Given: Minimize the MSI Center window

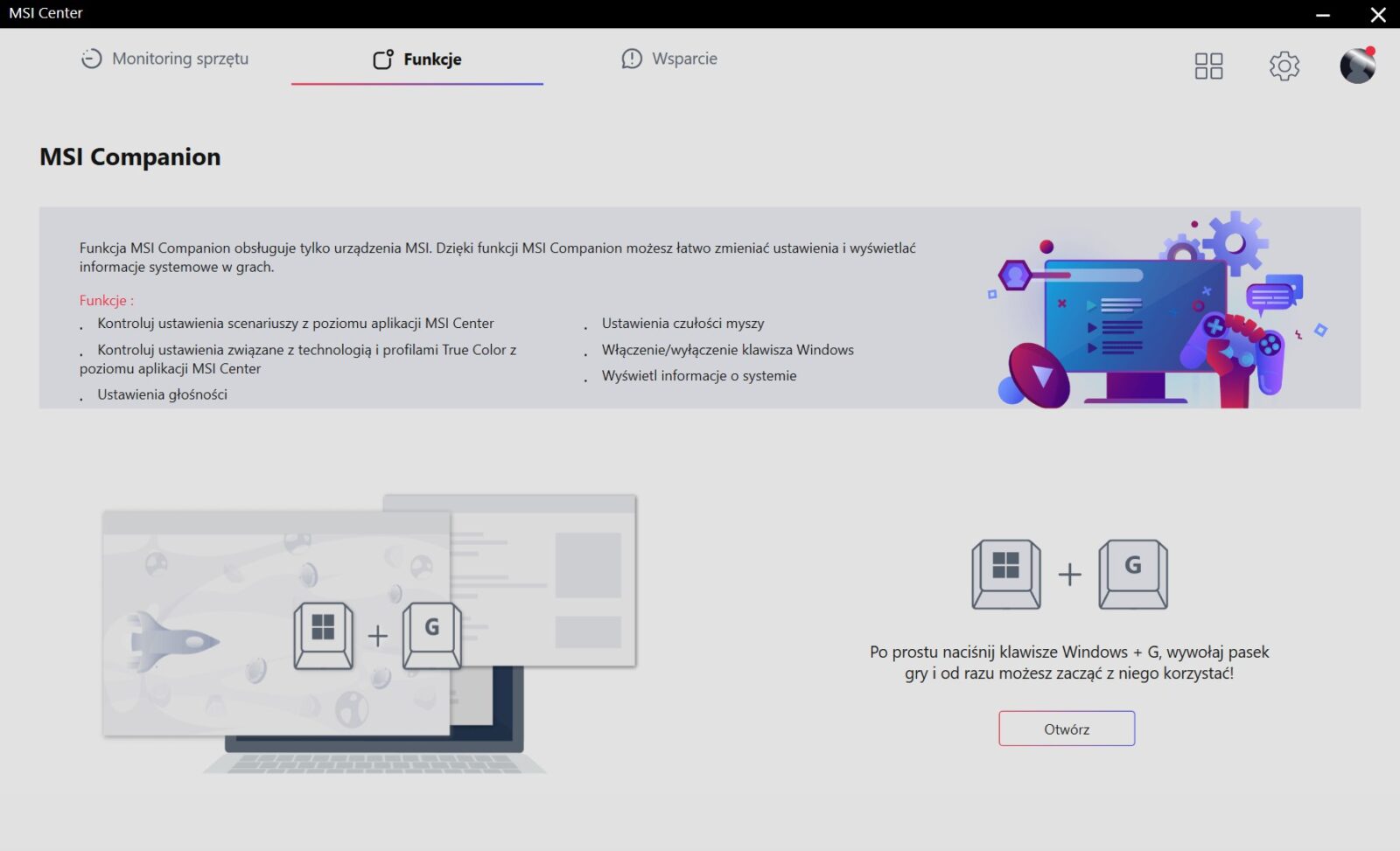Looking at the screenshot, I should tap(1323, 14).
